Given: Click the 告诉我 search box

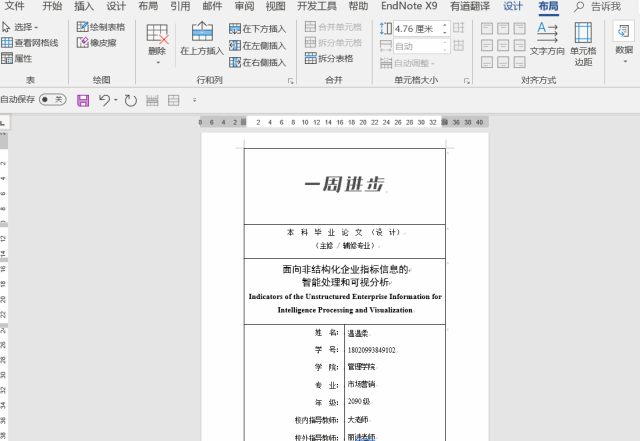Looking at the screenshot, I should [x=598, y=6].
